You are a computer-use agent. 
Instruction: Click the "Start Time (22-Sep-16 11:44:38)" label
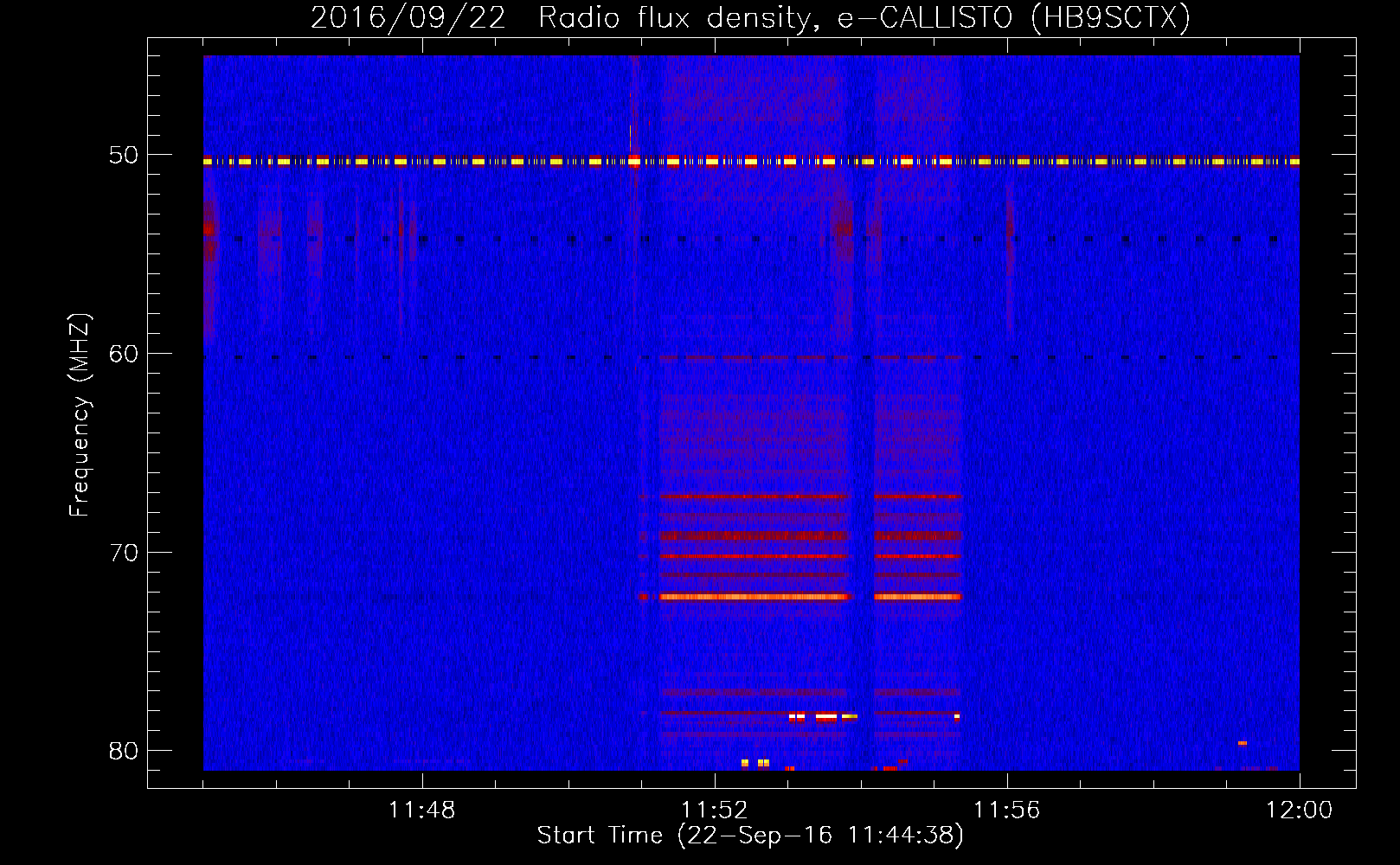point(750,835)
